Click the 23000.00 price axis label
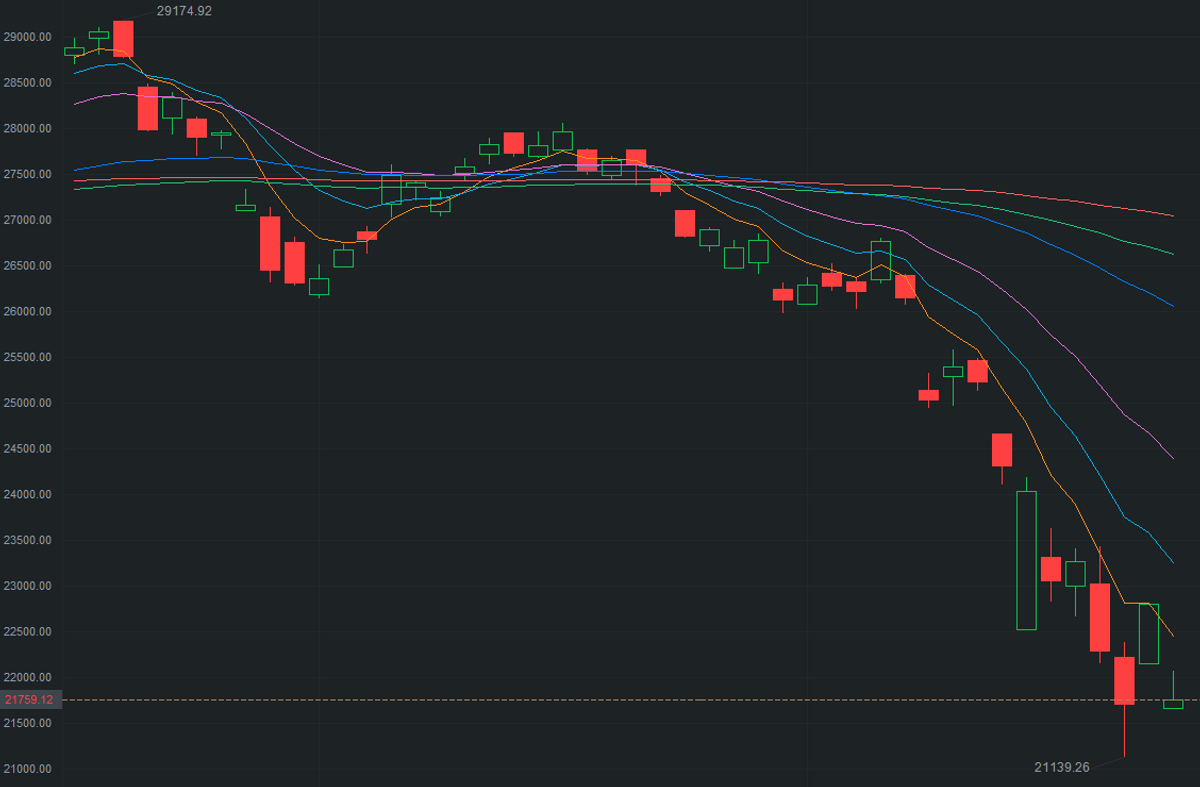Image resolution: width=1200 pixels, height=787 pixels. pyautogui.click(x=28, y=586)
